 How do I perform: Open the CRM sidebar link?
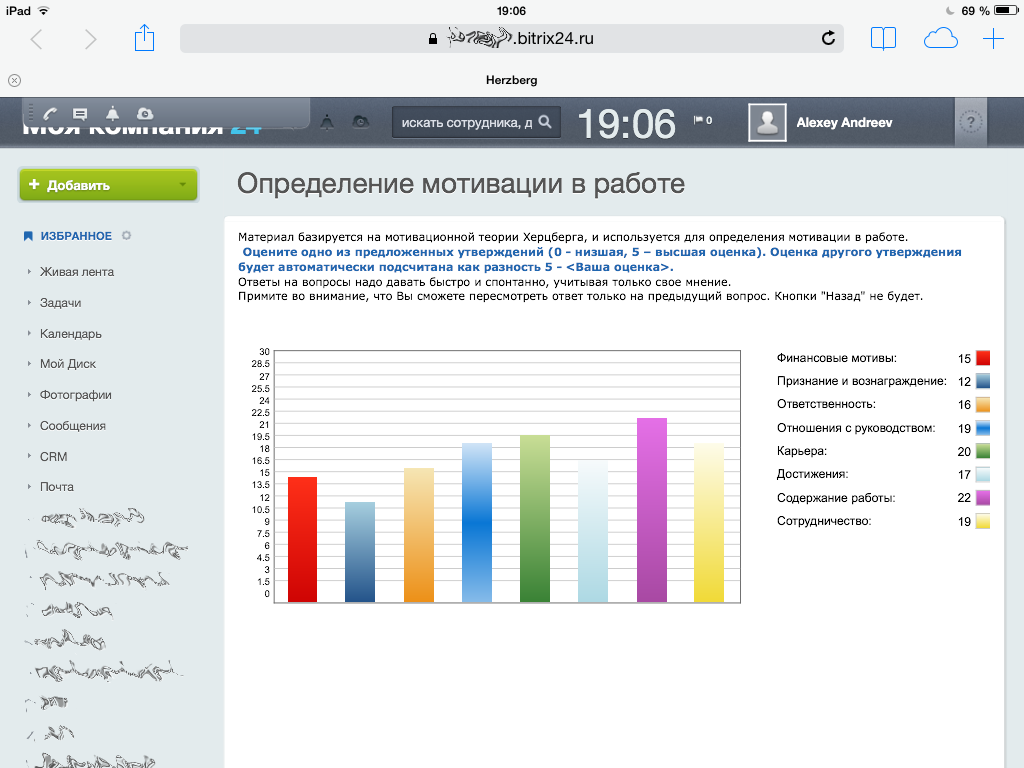[54, 456]
